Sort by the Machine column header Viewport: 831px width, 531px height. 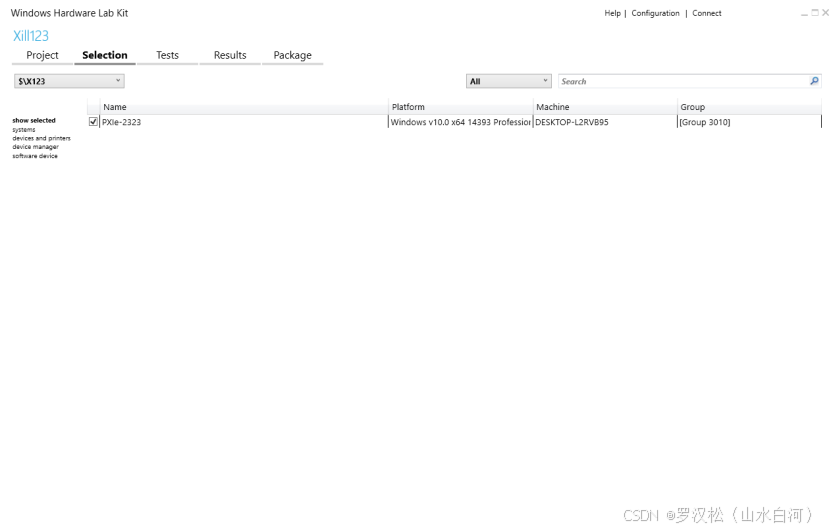(x=605, y=107)
